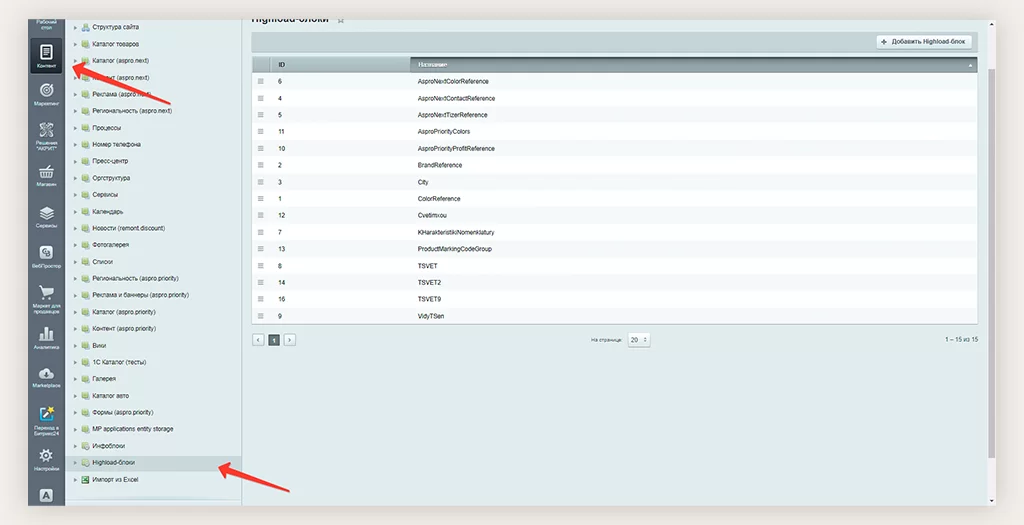Open the Магазин cart icon
The height and width of the screenshot is (525, 1024).
[46, 176]
